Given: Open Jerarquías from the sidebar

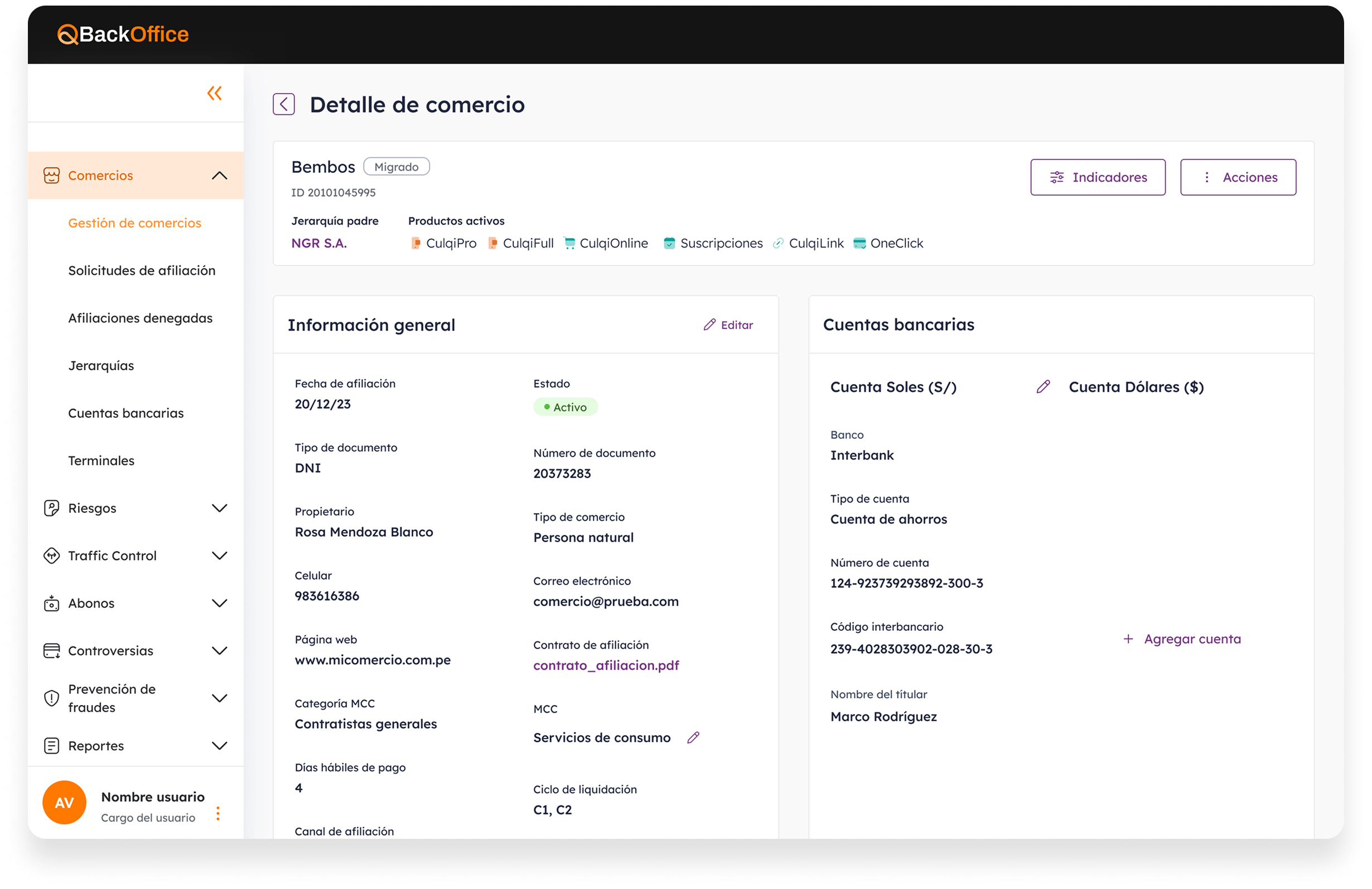Looking at the screenshot, I should (102, 365).
